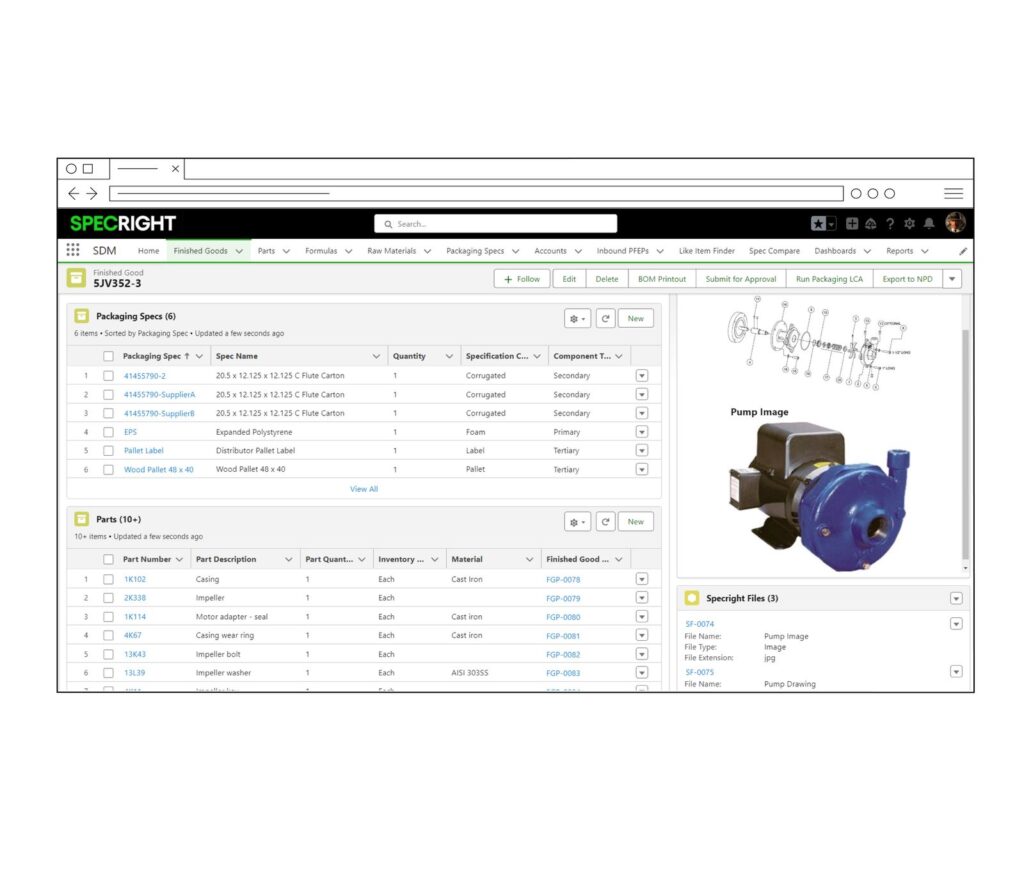The image size is (1024, 881).
Task: Open the browser hamburger menu
Action: [953, 193]
